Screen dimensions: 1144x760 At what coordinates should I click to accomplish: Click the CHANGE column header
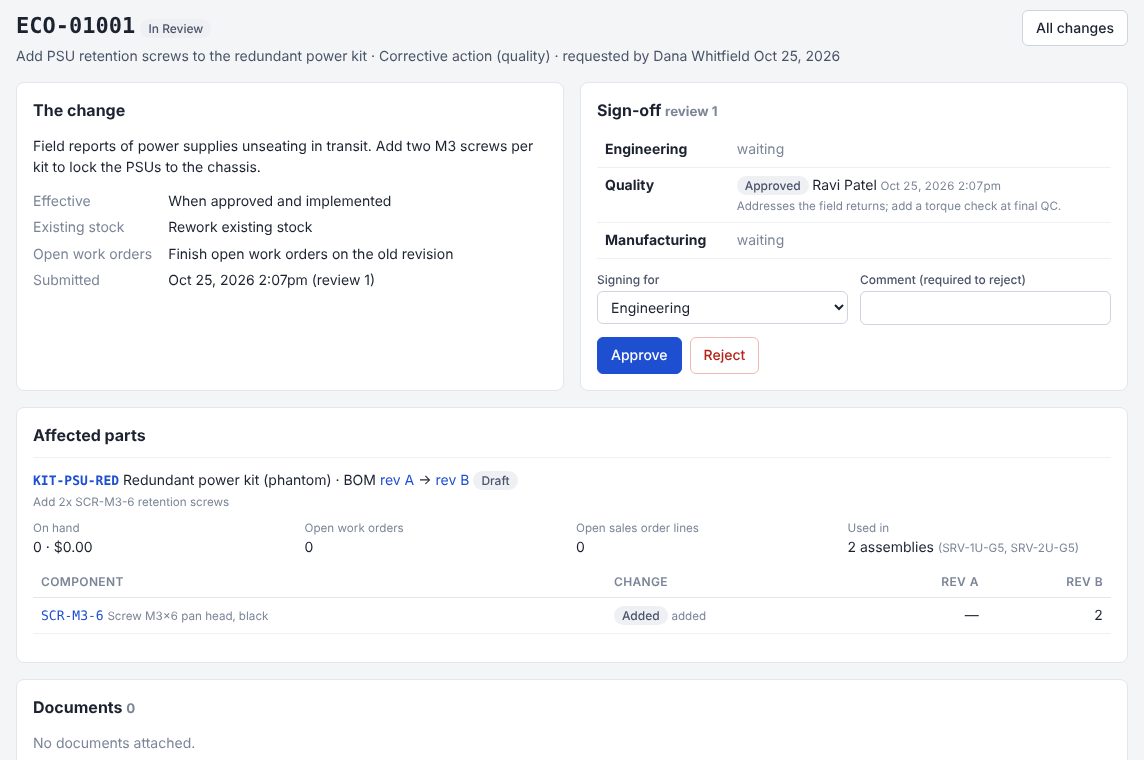[x=641, y=582]
